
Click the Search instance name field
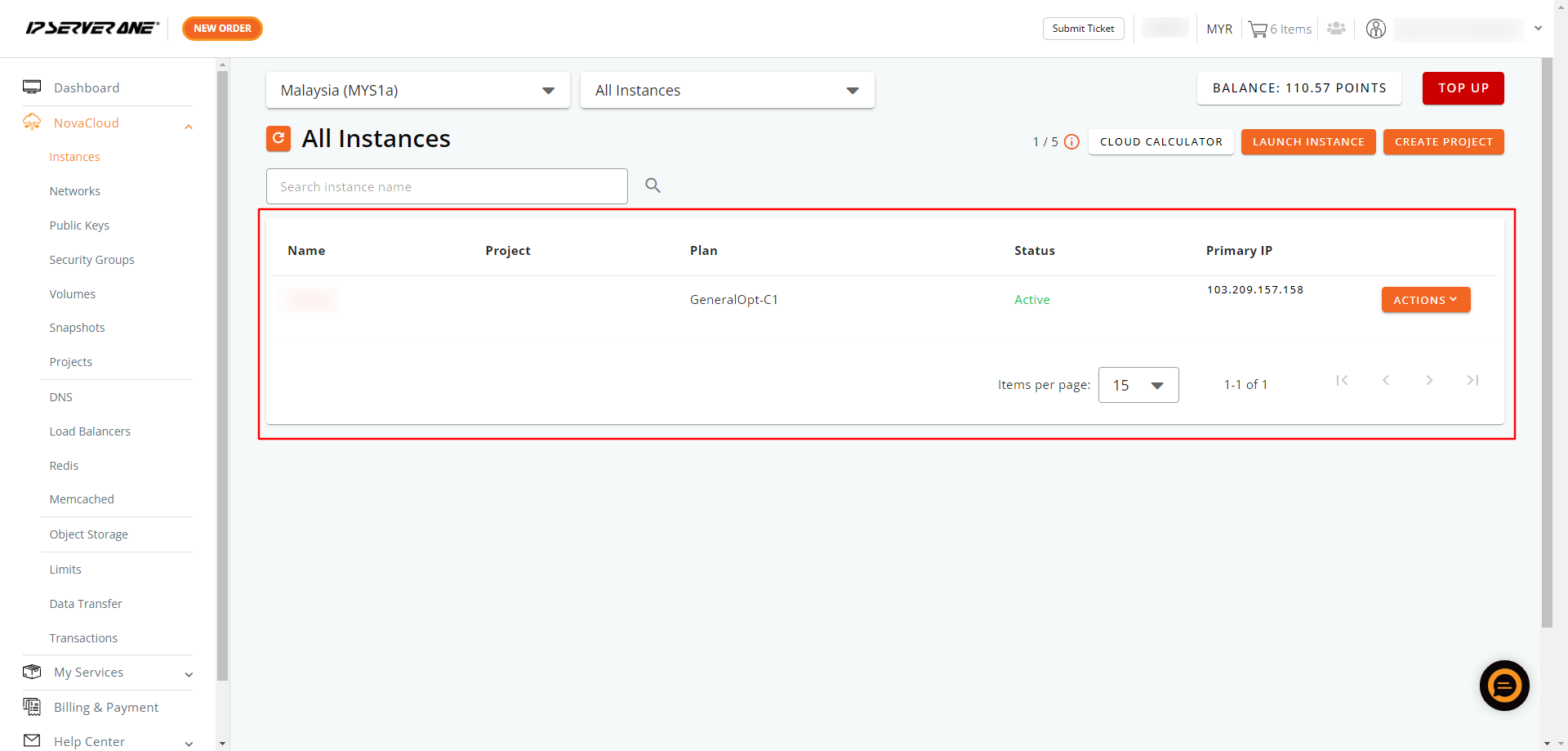click(x=447, y=187)
